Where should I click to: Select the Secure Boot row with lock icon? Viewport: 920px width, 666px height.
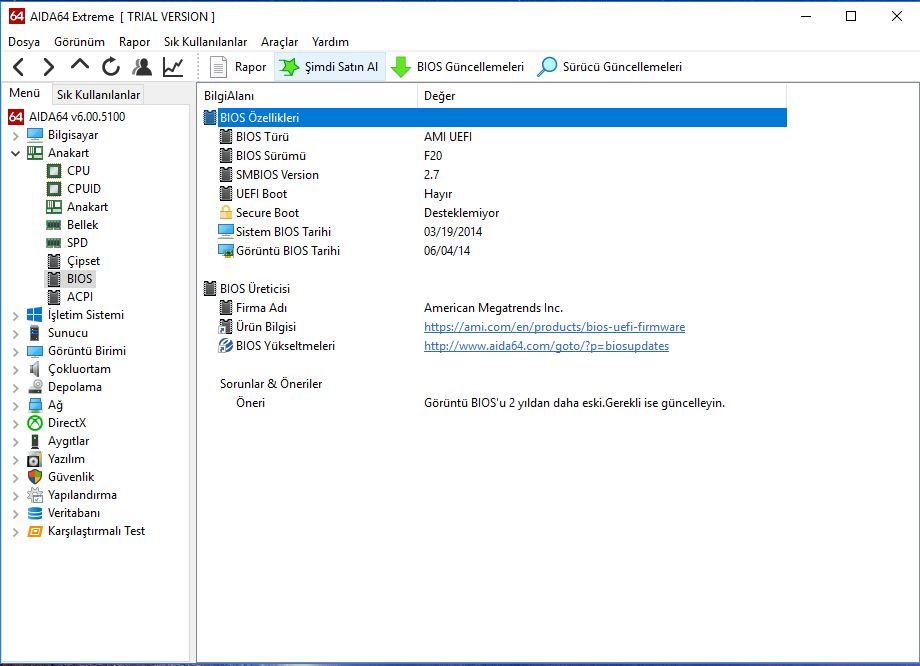pos(494,213)
